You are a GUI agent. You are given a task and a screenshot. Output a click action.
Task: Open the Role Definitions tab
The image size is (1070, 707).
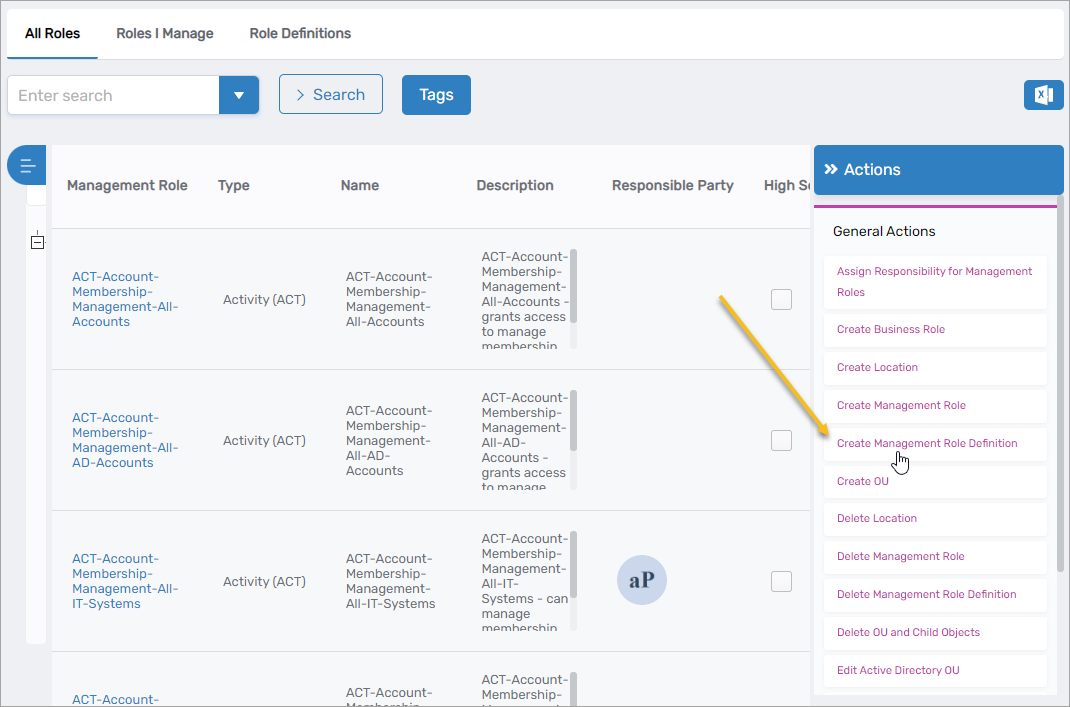point(300,33)
